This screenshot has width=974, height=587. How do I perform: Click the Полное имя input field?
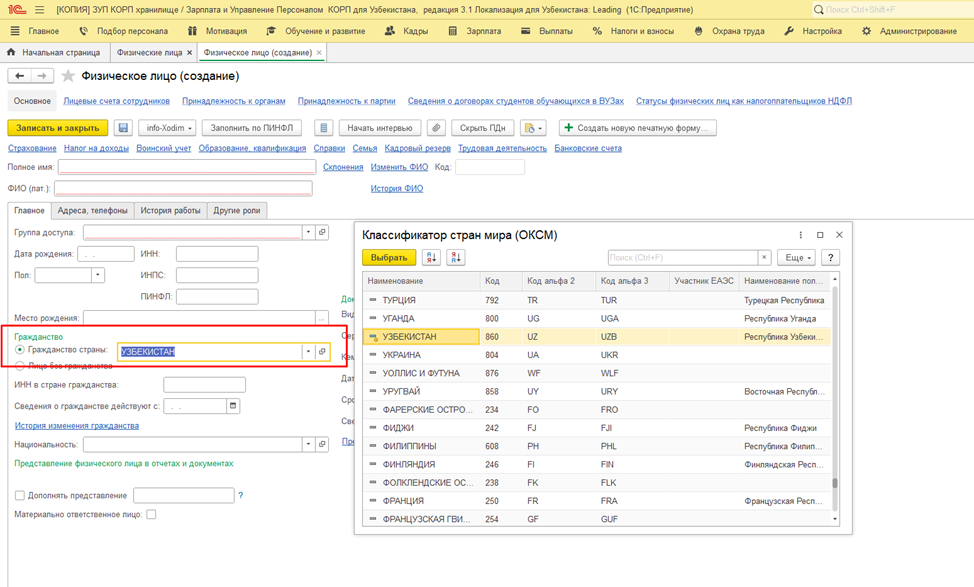pos(185,167)
